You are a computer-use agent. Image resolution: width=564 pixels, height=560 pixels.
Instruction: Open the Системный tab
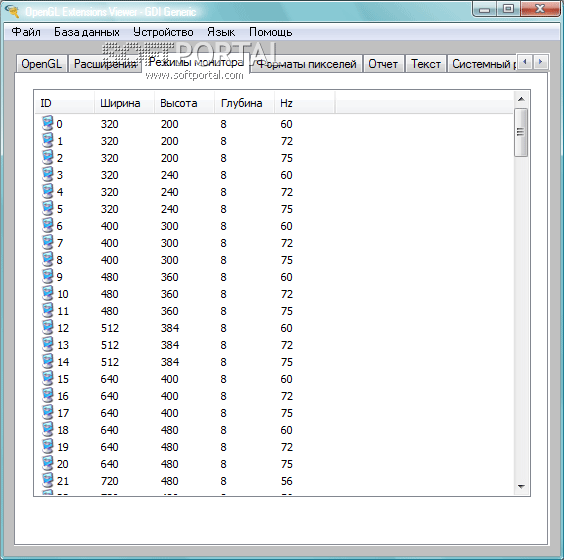coord(482,64)
